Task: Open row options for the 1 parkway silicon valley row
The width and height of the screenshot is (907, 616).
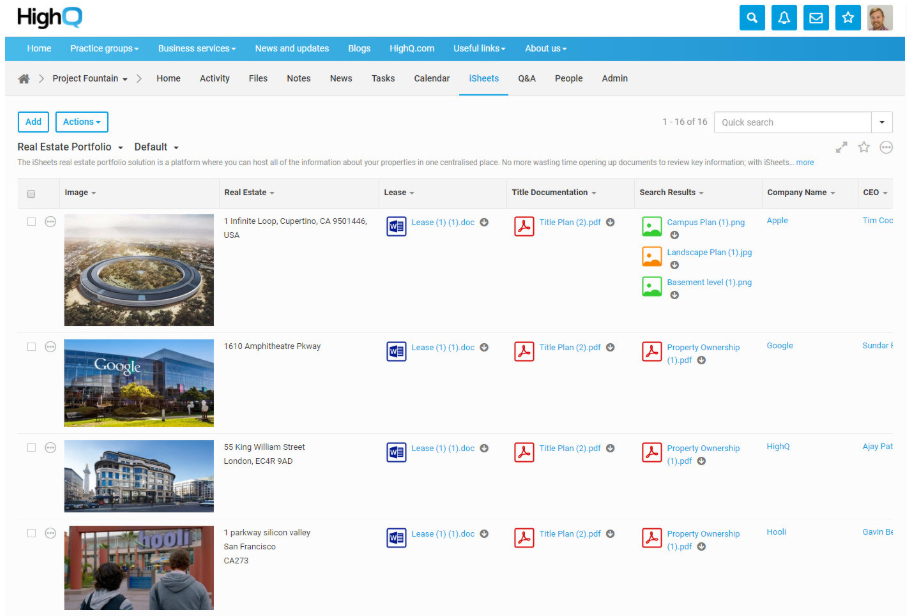Action: tap(50, 533)
